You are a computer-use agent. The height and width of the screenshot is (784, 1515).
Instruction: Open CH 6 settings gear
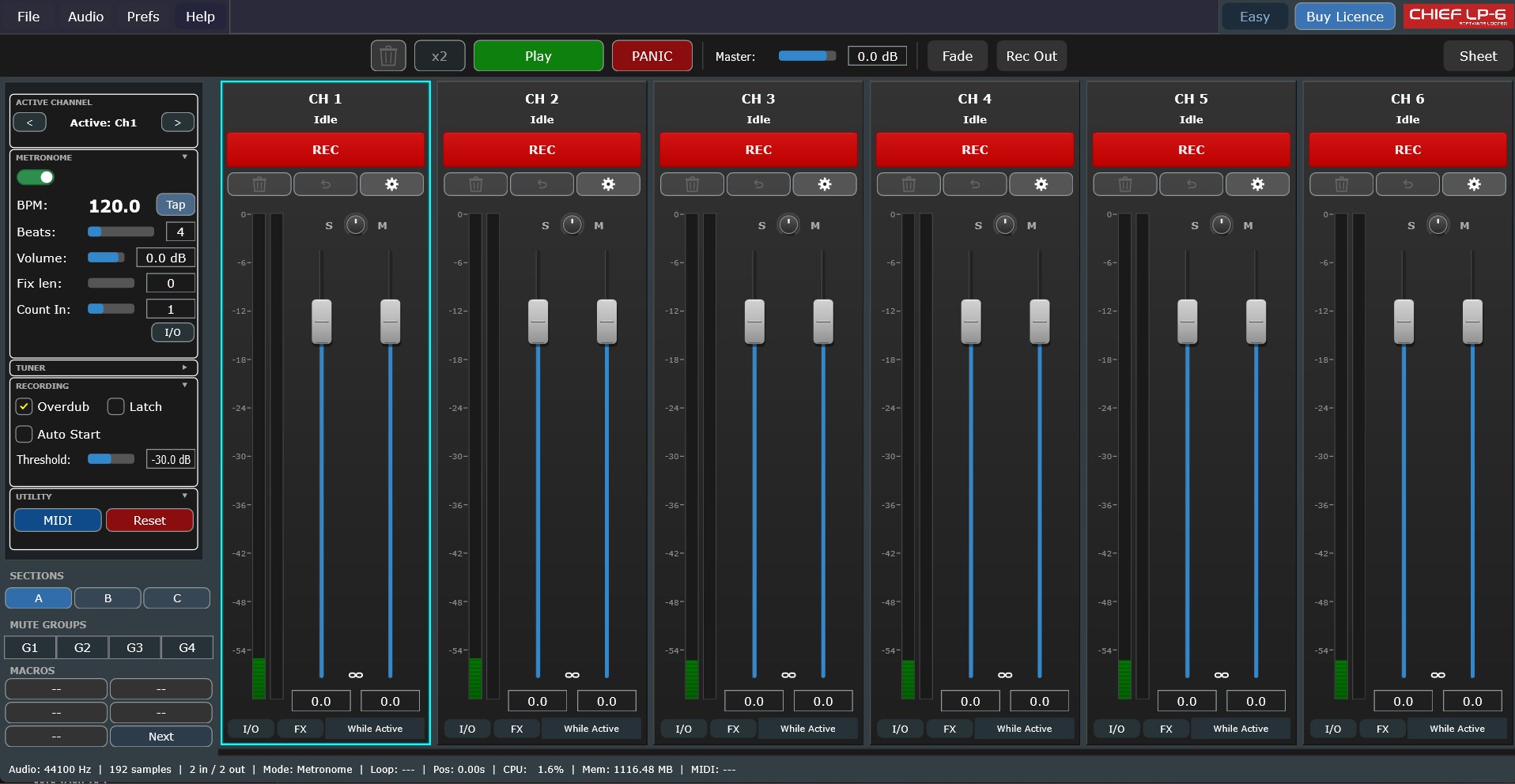tap(1475, 184)
